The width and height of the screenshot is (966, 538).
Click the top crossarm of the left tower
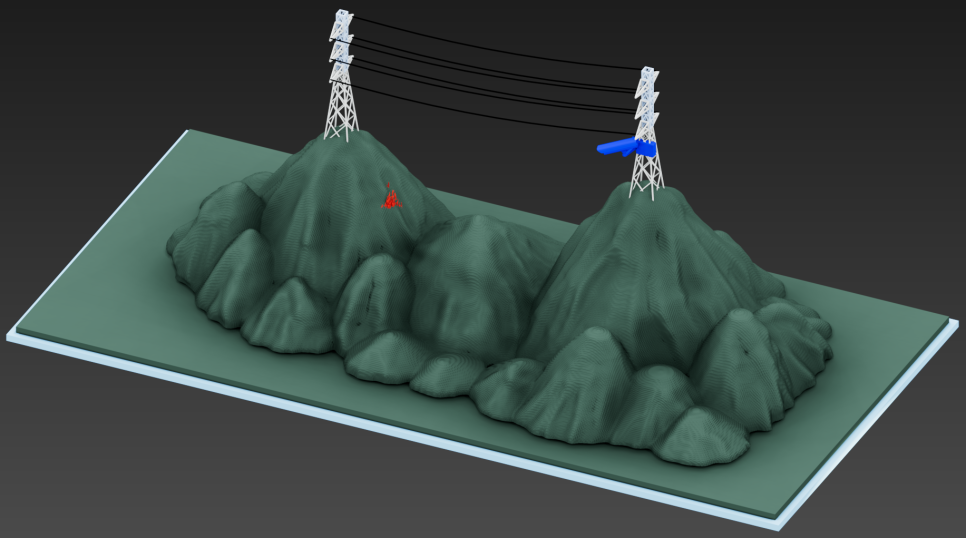pos(342,20)
